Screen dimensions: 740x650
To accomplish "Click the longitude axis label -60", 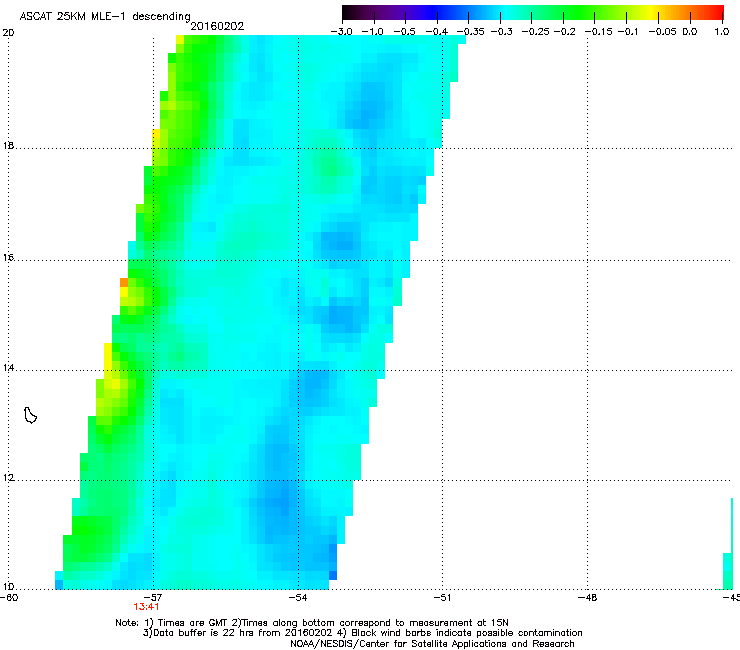I will tap(9, 598).
